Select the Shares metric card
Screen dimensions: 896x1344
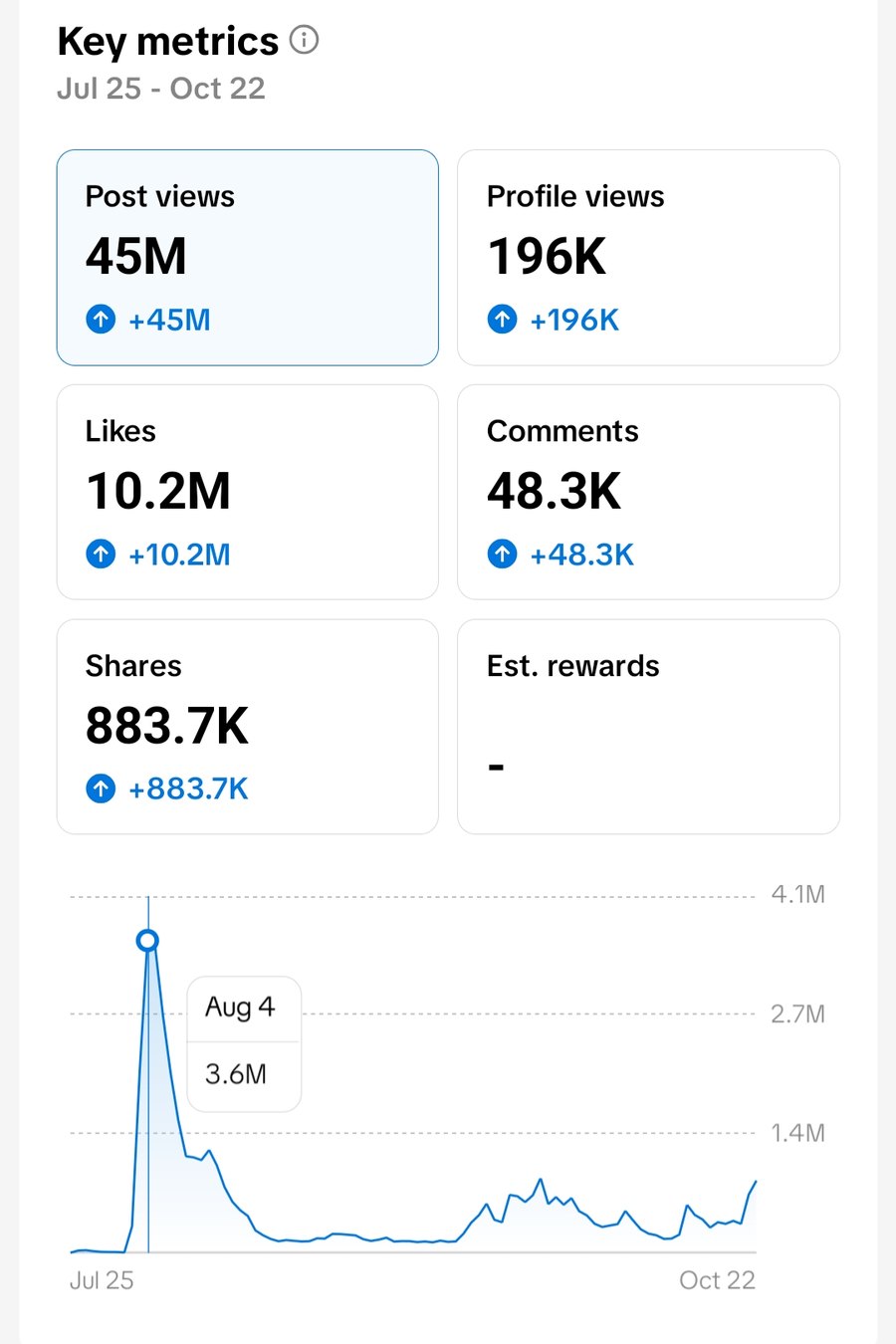pyautogui.click(x=248, y=727)
